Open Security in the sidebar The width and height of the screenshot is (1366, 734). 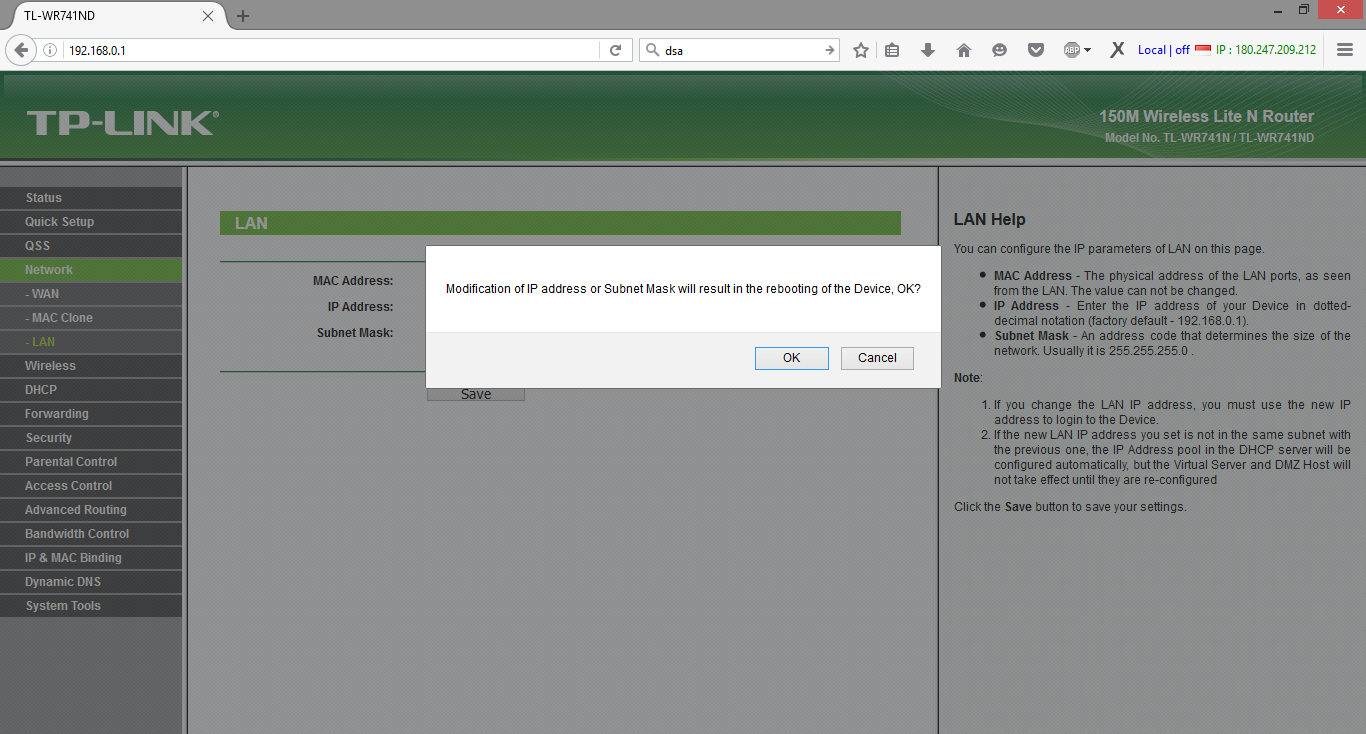pos(91,438)
